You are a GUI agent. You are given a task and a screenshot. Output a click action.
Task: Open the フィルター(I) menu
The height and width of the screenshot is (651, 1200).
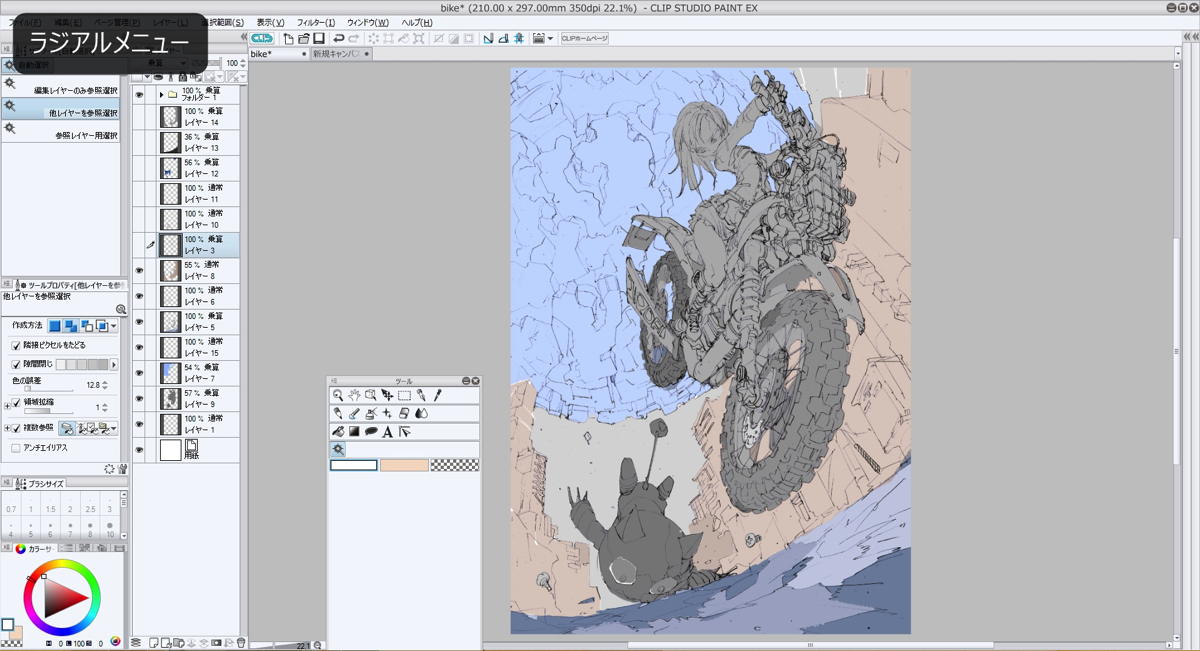coord(316,22)
